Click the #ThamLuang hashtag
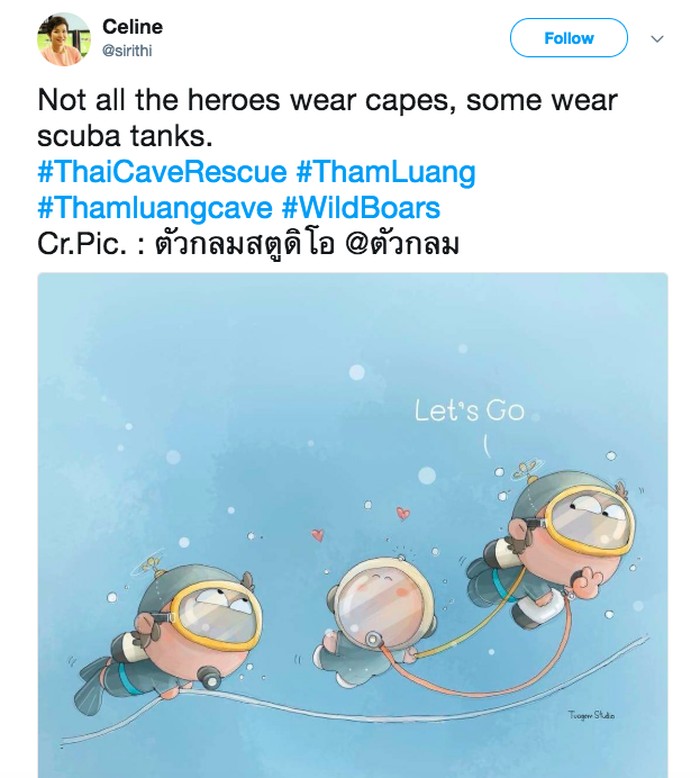Screen dimensions: 700x778 [x=386, y=172]
